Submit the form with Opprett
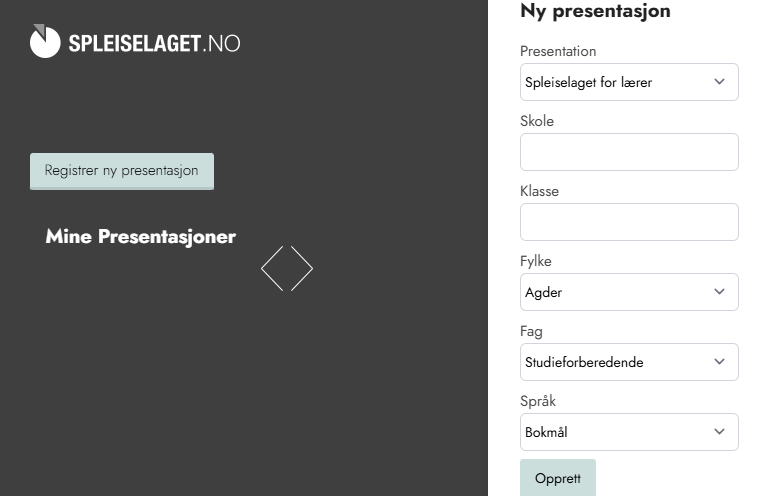 pos(558,478)
